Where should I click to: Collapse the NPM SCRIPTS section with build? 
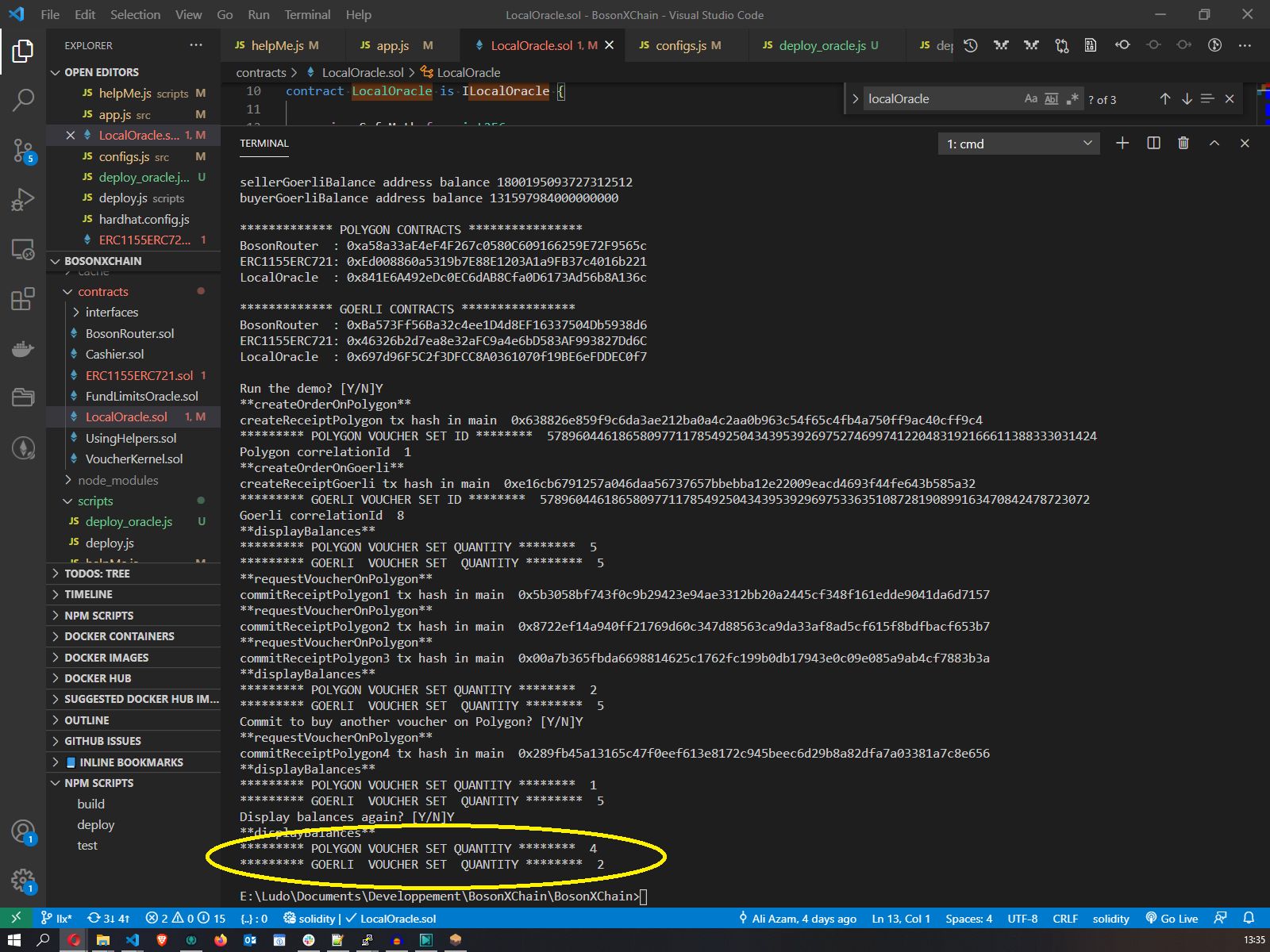[133, 783]
